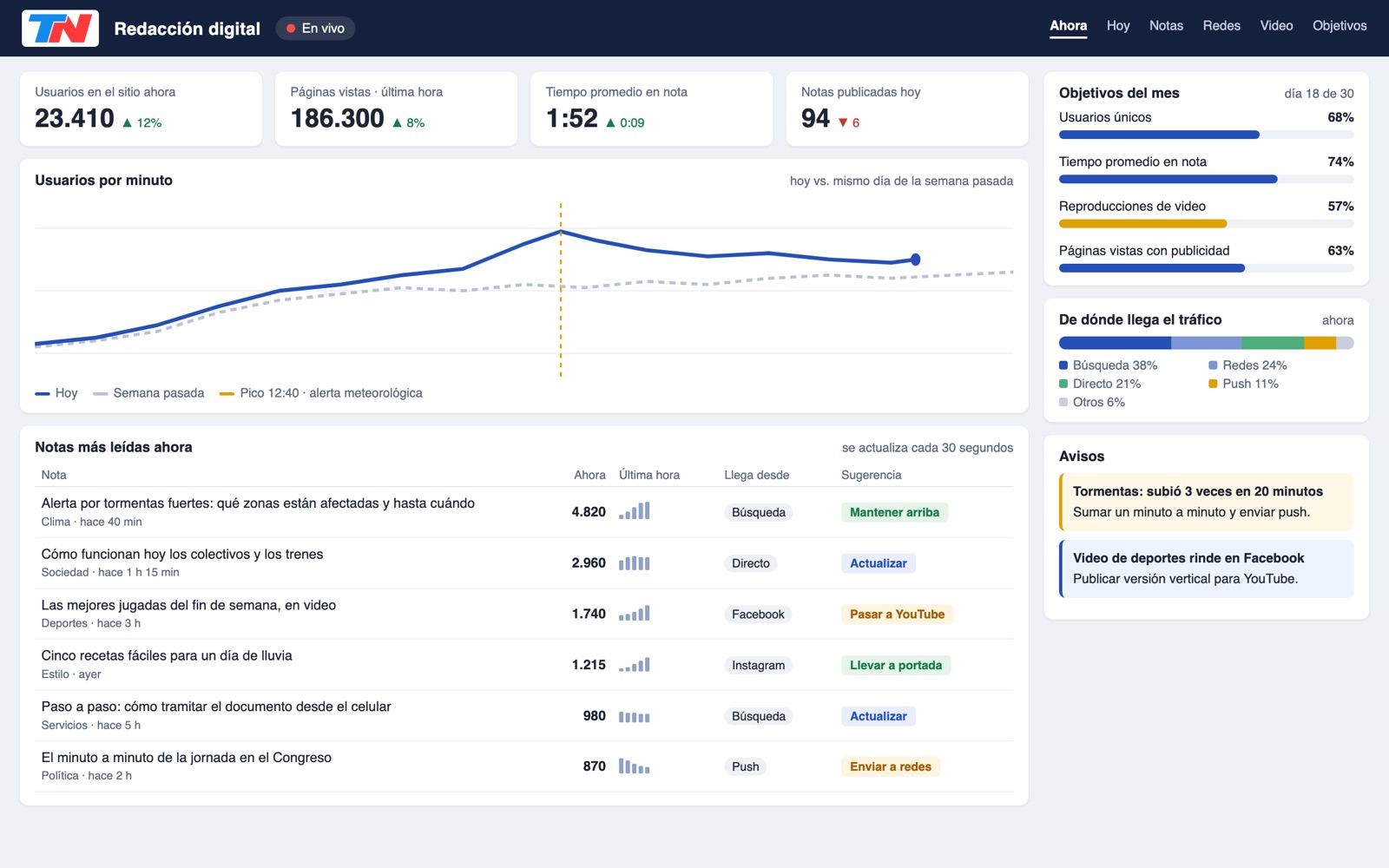
Task: Click the Push source tag in Congreso row
Action: pos(745,766)
